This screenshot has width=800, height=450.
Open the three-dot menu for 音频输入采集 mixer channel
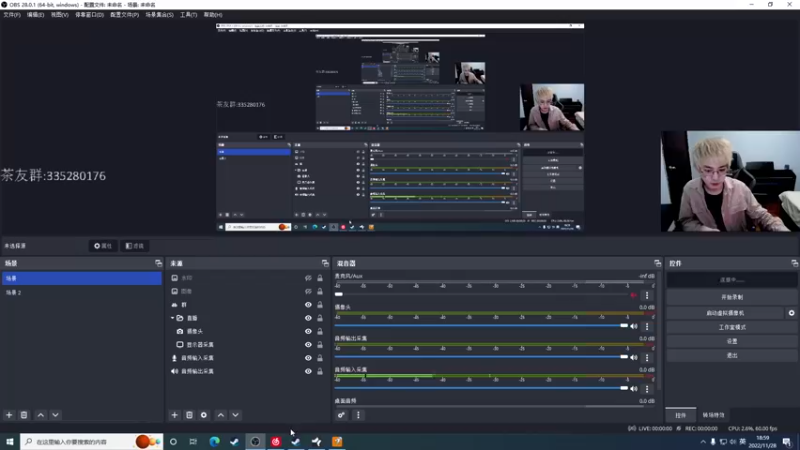[x=647, y=388]
